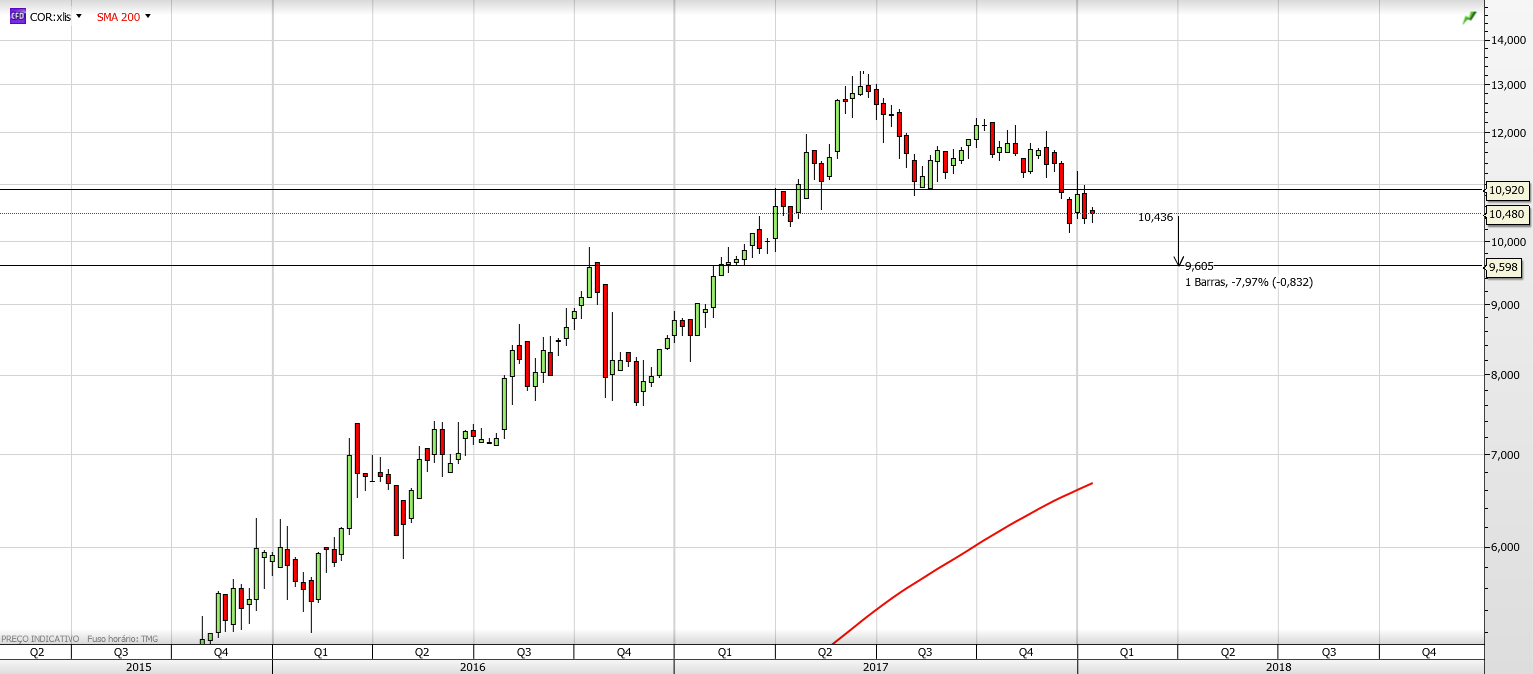This screenshot has width=1533, height=674.
Task: Select the 9,598 price level tag
Action: point(1504,267)
